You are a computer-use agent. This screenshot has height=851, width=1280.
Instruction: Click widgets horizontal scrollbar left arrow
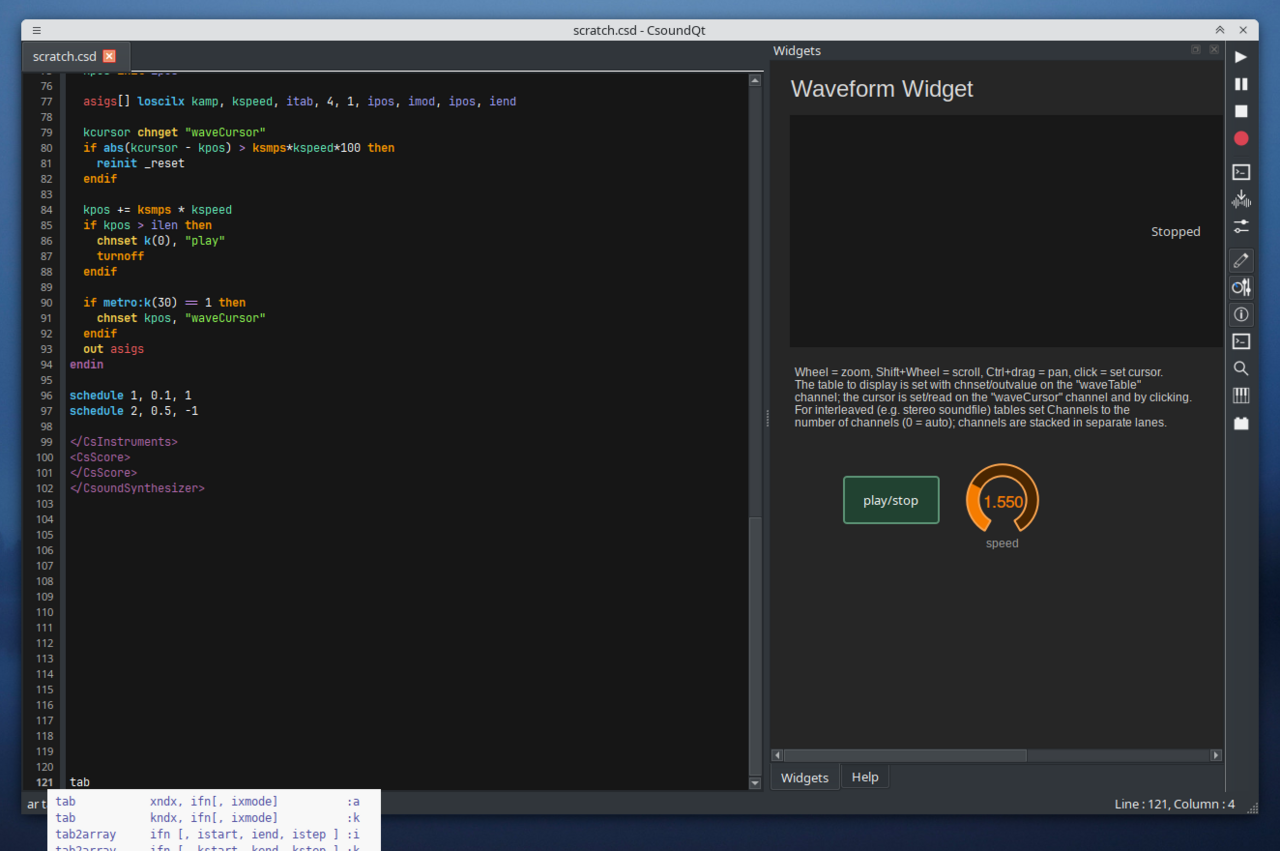[x=777, y=755]
